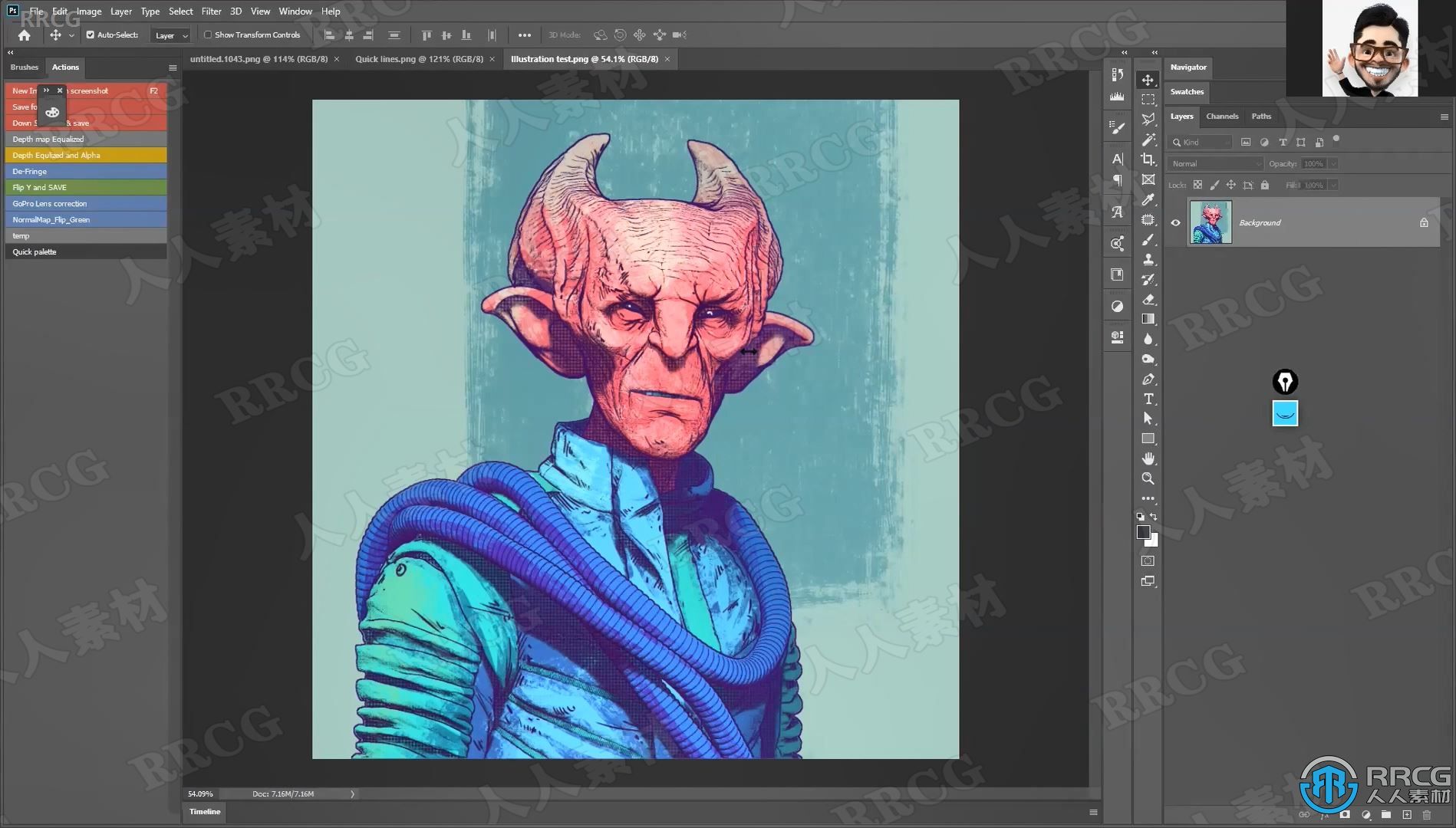Select the Eyedropper tool
This screenshot has height=828, width=1456.
(1148, 199)
